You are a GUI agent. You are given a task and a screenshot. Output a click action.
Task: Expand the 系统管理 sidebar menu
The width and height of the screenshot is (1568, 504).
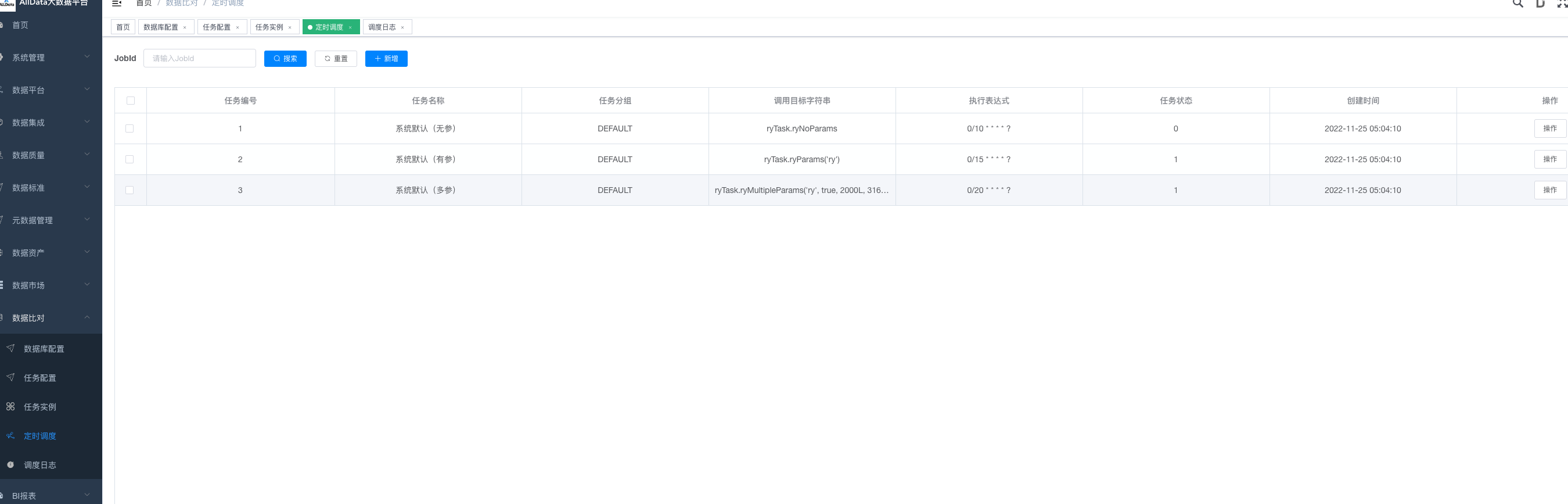coord(51,58)
